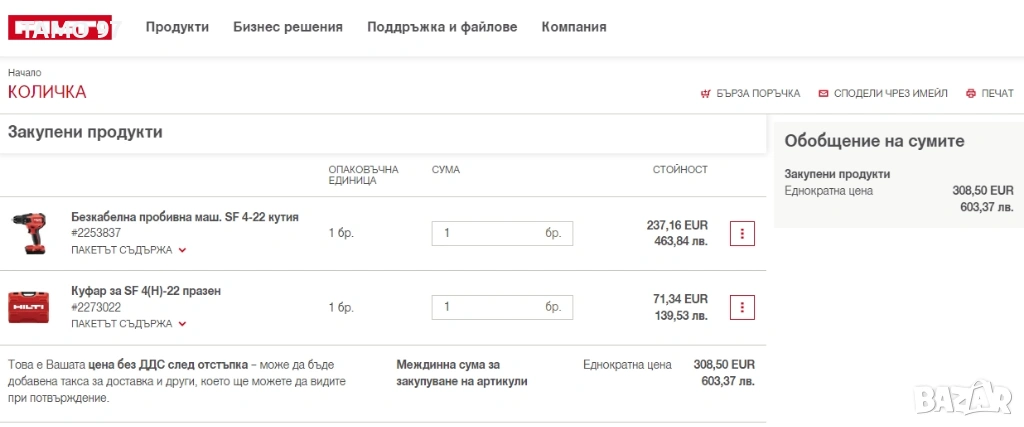Click the printer icon

coord(970,93)
